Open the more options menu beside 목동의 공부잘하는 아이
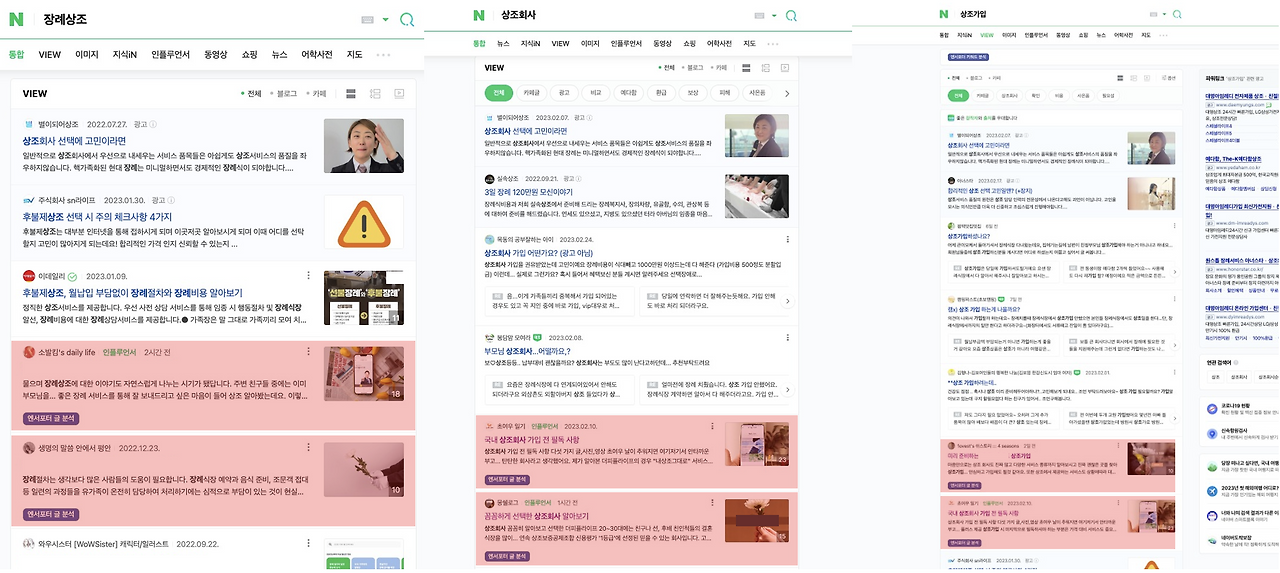This screenshot has height=573, width=1280. click(786, 240)
